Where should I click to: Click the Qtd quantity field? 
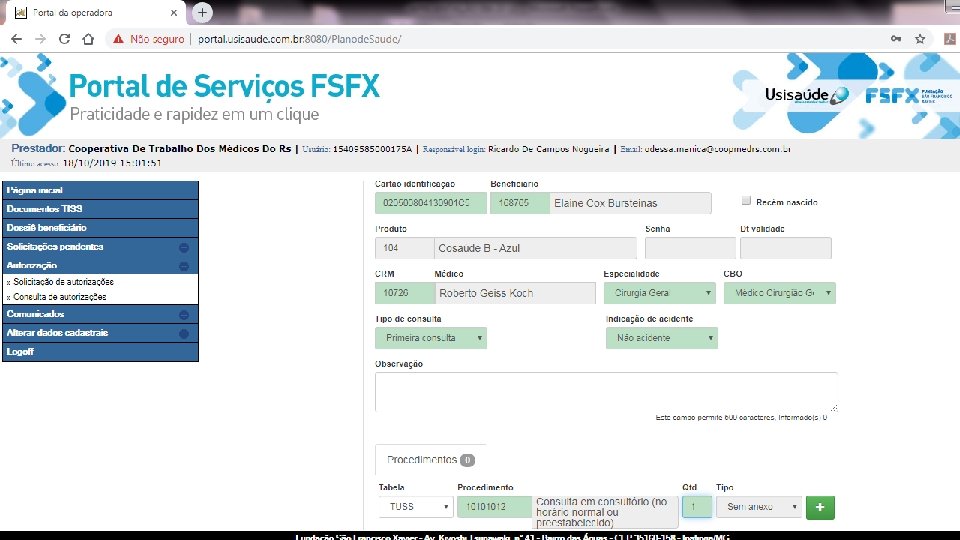point(697,507)
